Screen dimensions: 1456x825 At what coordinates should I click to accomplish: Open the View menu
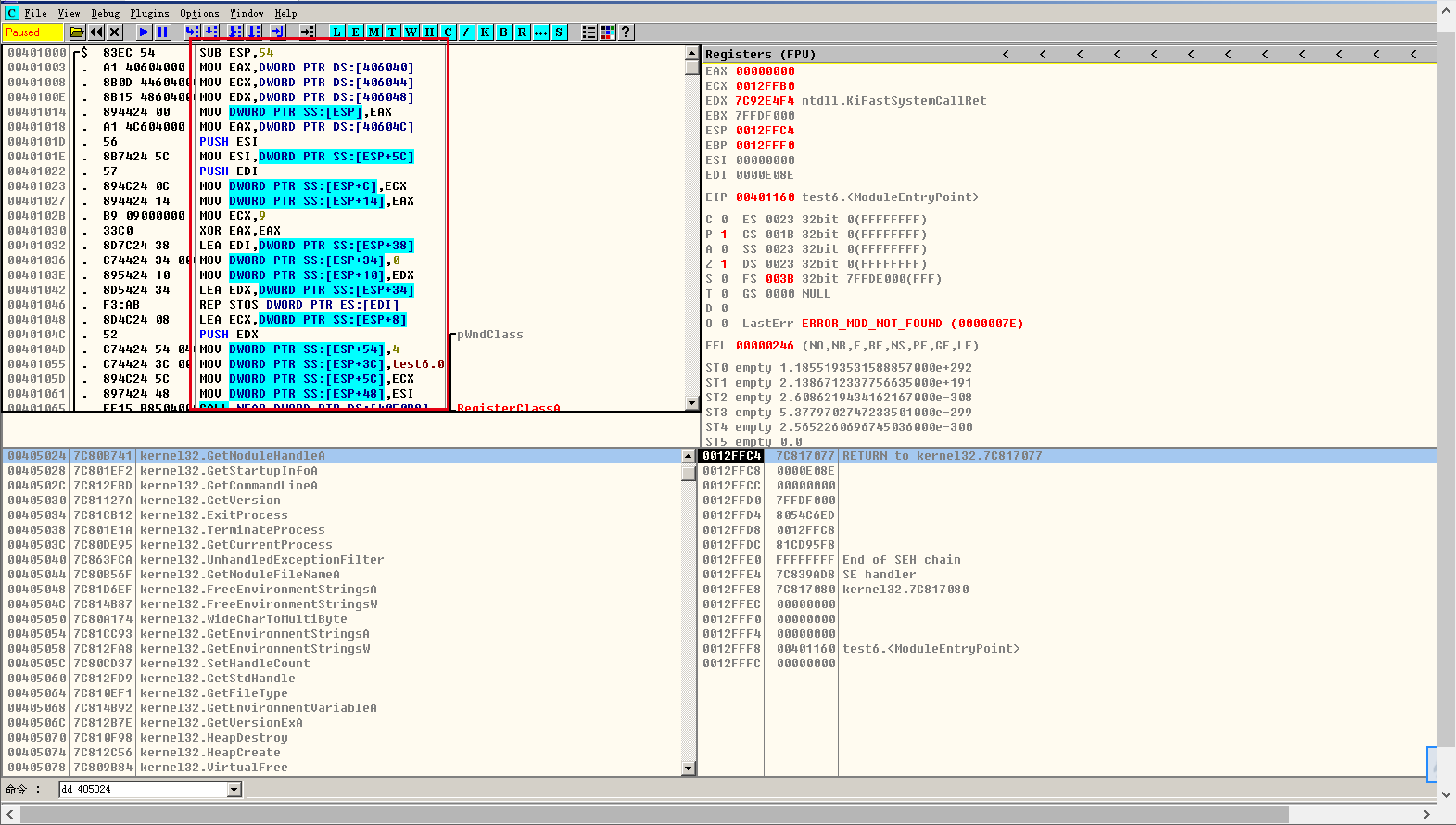coord(69,13)
